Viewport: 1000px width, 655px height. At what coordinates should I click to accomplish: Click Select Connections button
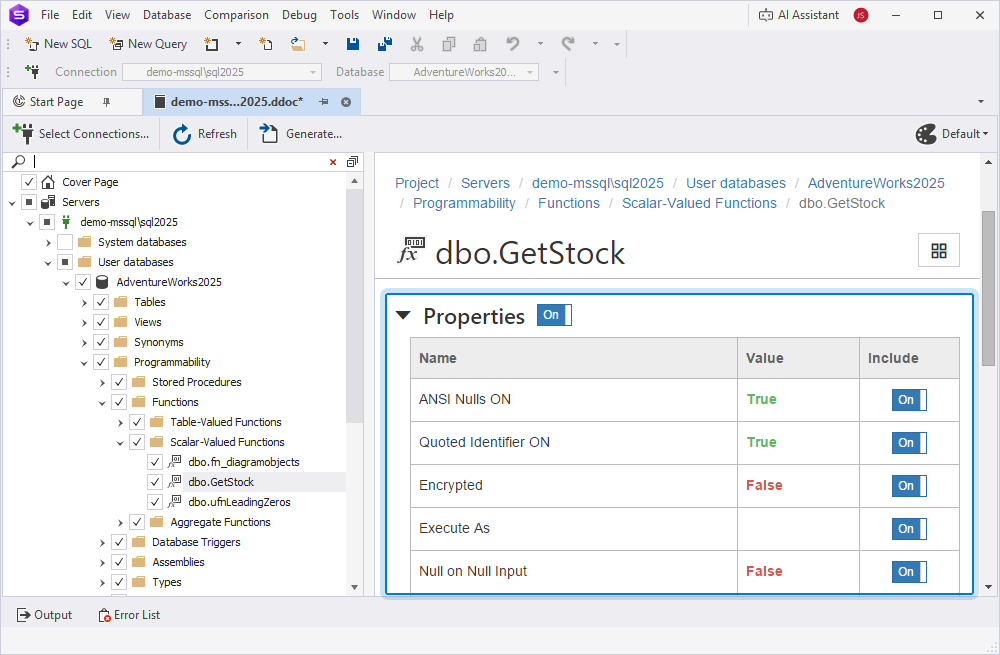coord(81,134)
